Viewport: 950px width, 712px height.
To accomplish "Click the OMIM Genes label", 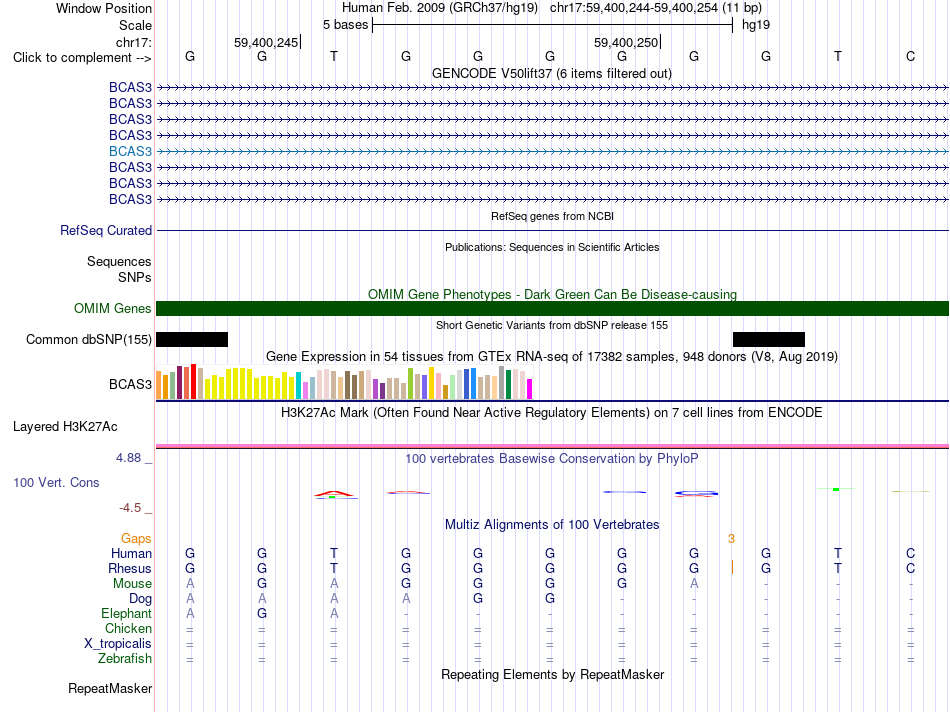I will [112, 308].
